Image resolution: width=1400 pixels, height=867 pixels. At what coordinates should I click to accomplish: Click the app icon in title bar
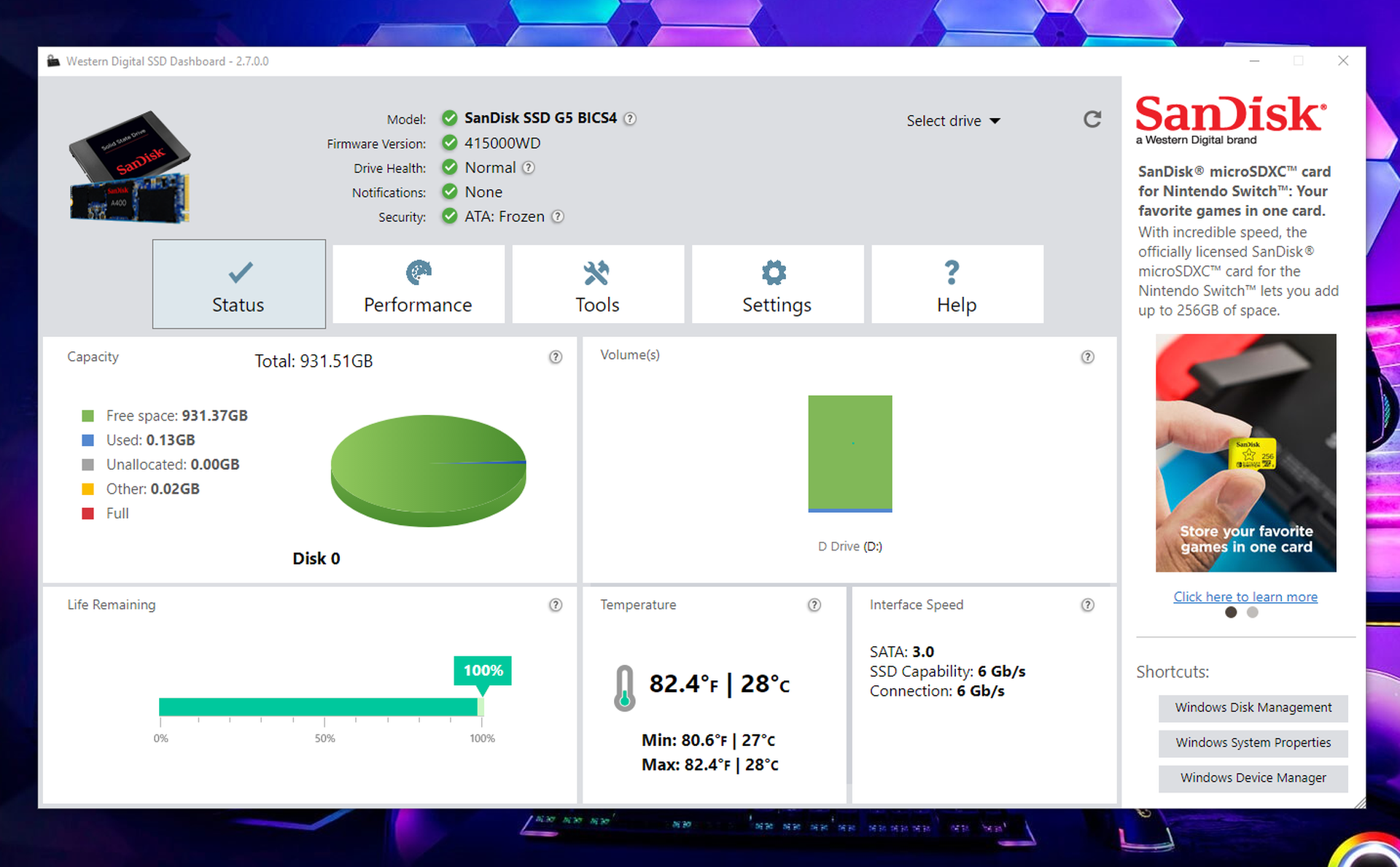[x=53, y=61]
